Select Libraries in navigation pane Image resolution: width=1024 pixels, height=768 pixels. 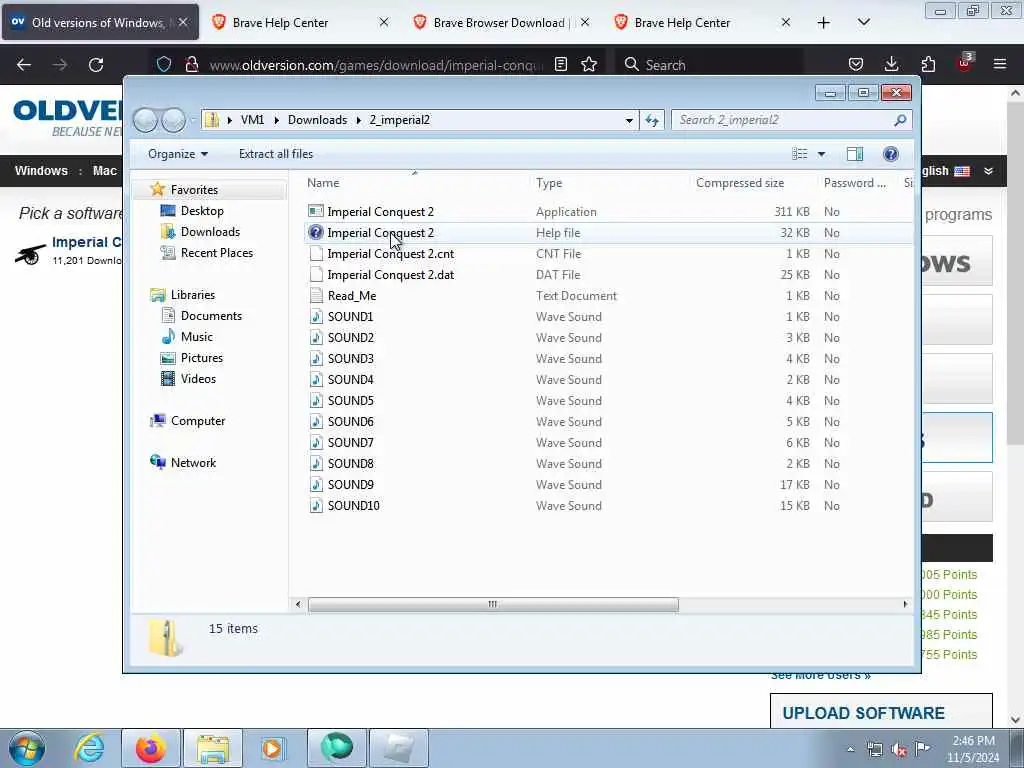193,295
